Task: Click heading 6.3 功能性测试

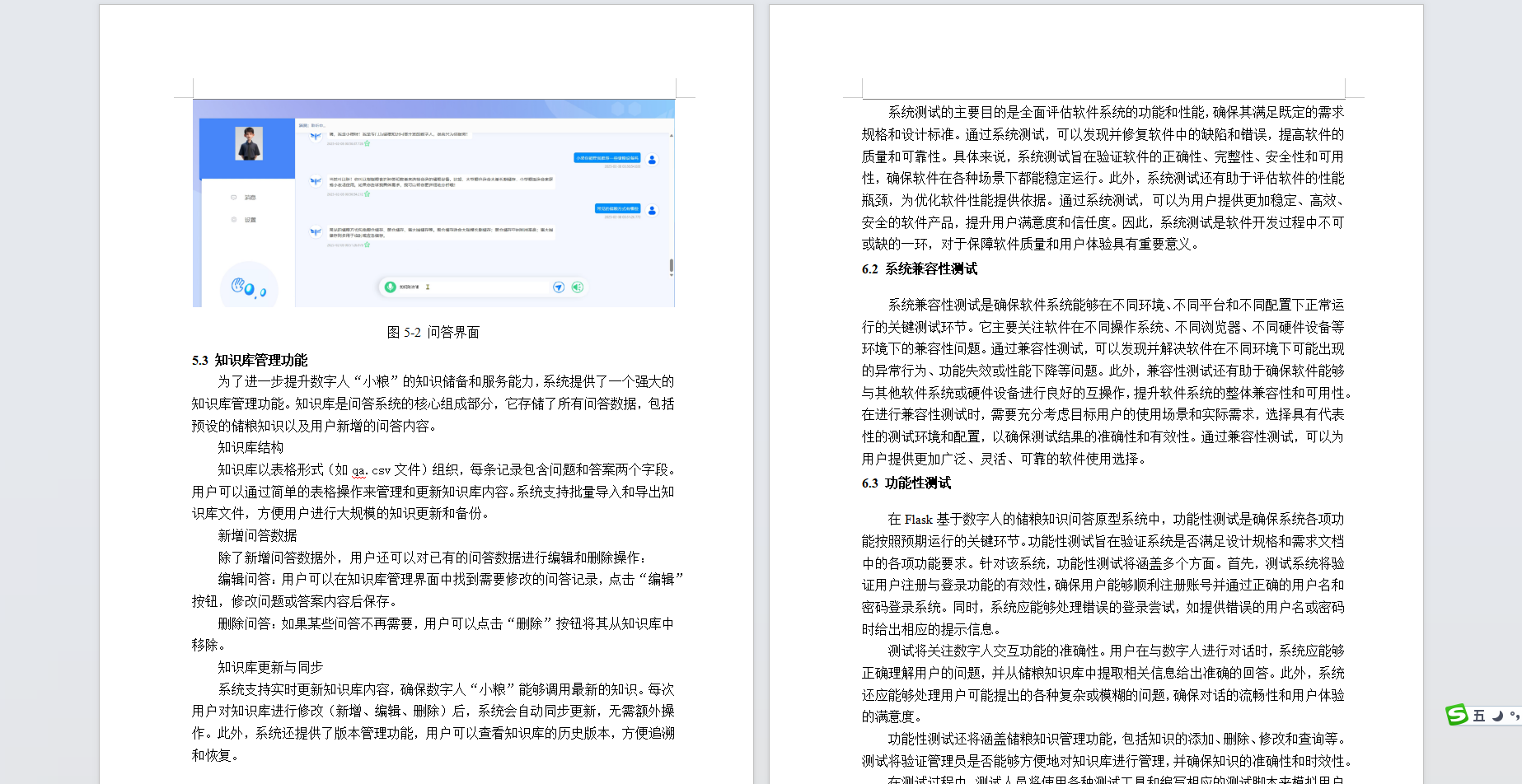Action: click(906, 483)
